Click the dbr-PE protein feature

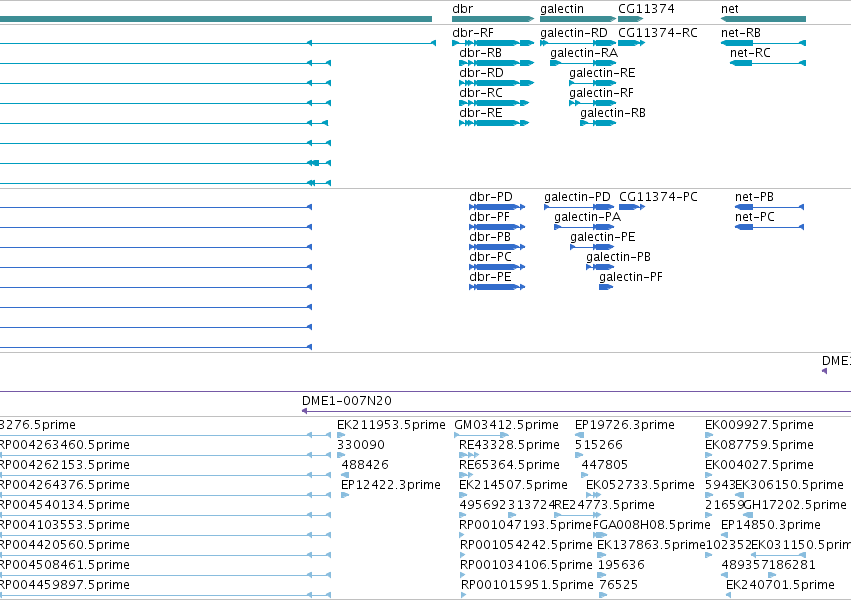click(497, 287)
